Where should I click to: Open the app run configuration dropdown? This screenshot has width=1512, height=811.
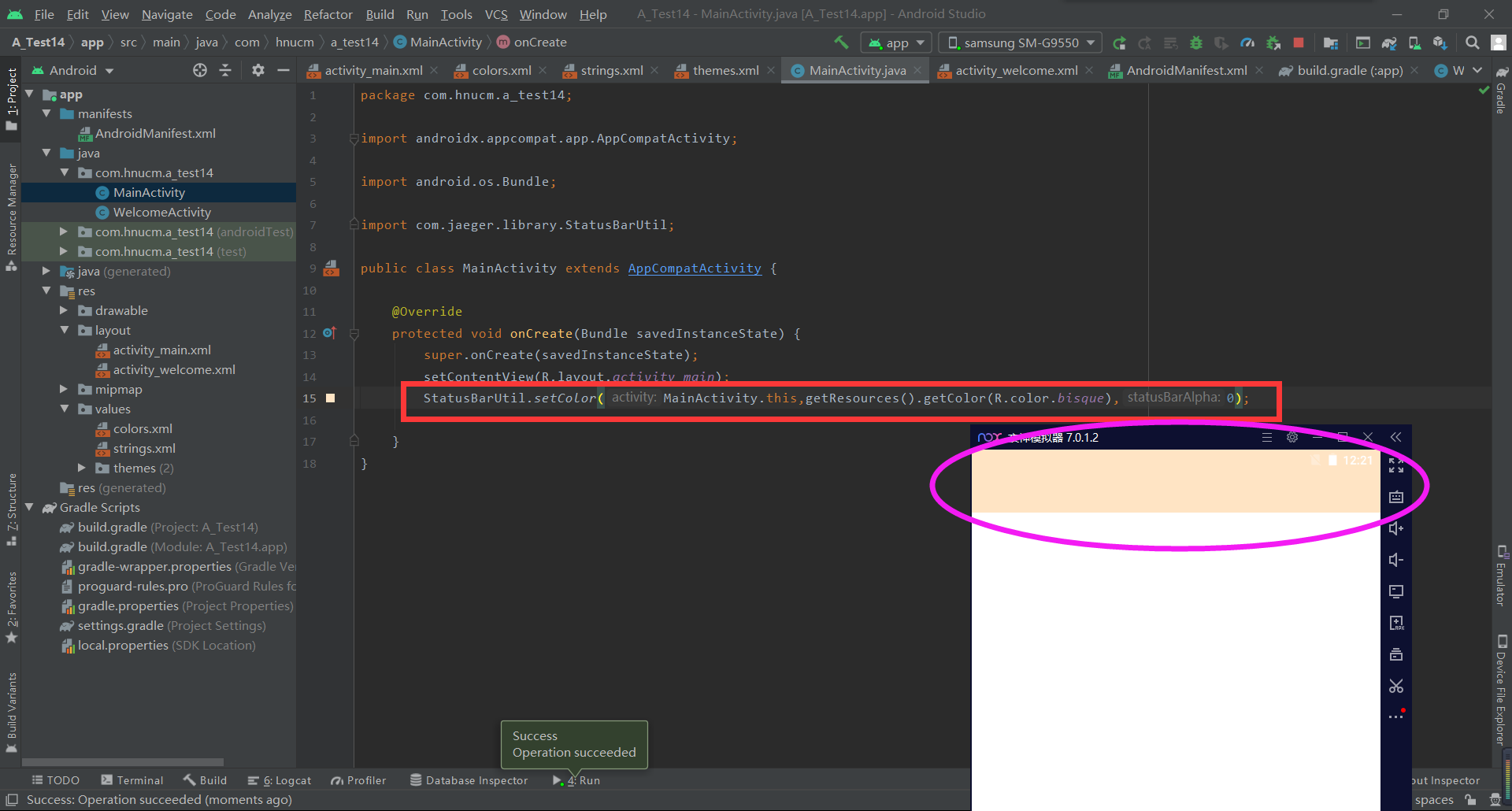coord(897,43)
